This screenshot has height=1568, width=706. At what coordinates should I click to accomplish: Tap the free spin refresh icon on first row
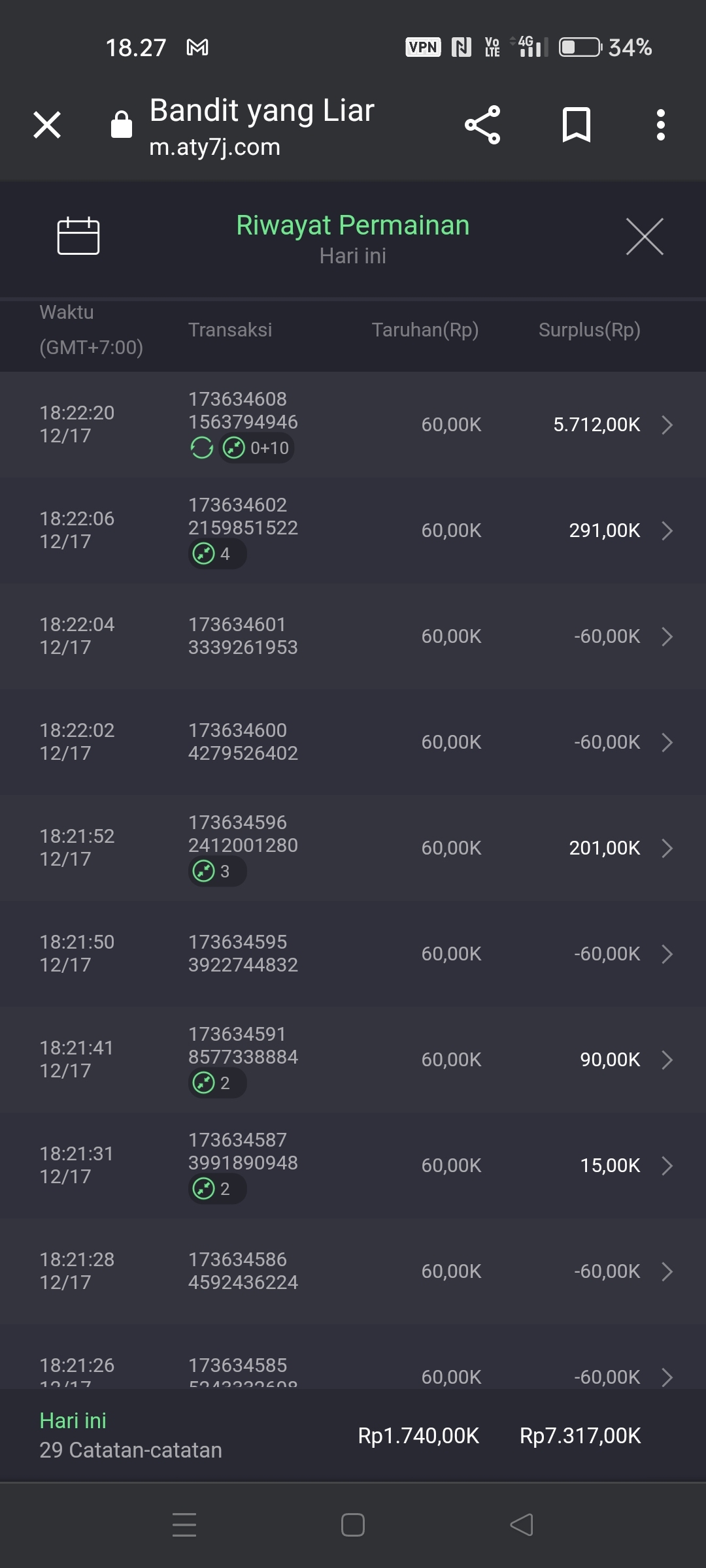click(202, 448)
